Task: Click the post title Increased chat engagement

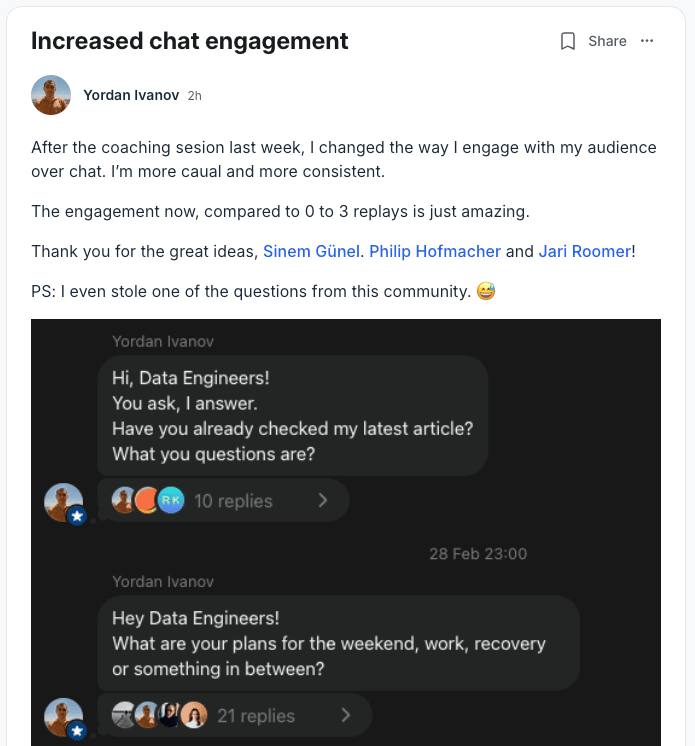Action: pyautogui.click(x=190, y=41)
